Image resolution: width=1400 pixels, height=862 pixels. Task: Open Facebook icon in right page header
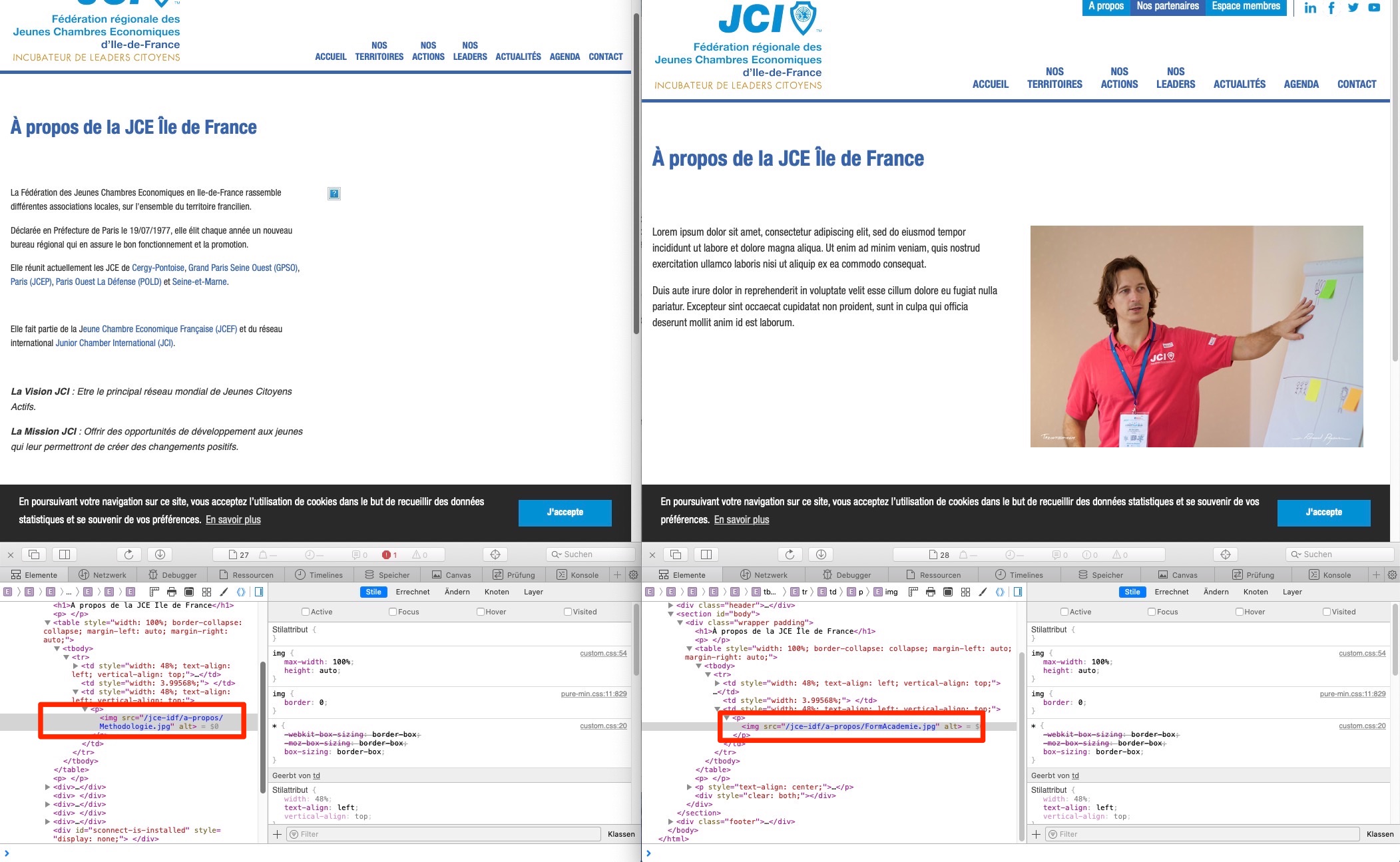(1331, 8)
